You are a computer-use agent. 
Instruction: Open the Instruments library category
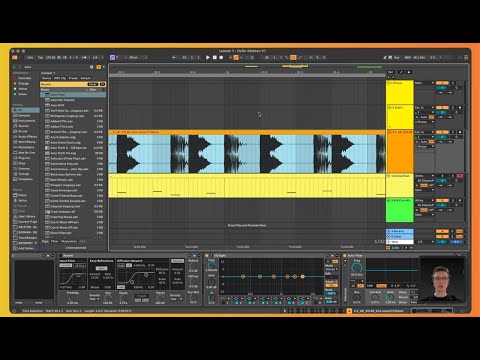pos(26,121)
